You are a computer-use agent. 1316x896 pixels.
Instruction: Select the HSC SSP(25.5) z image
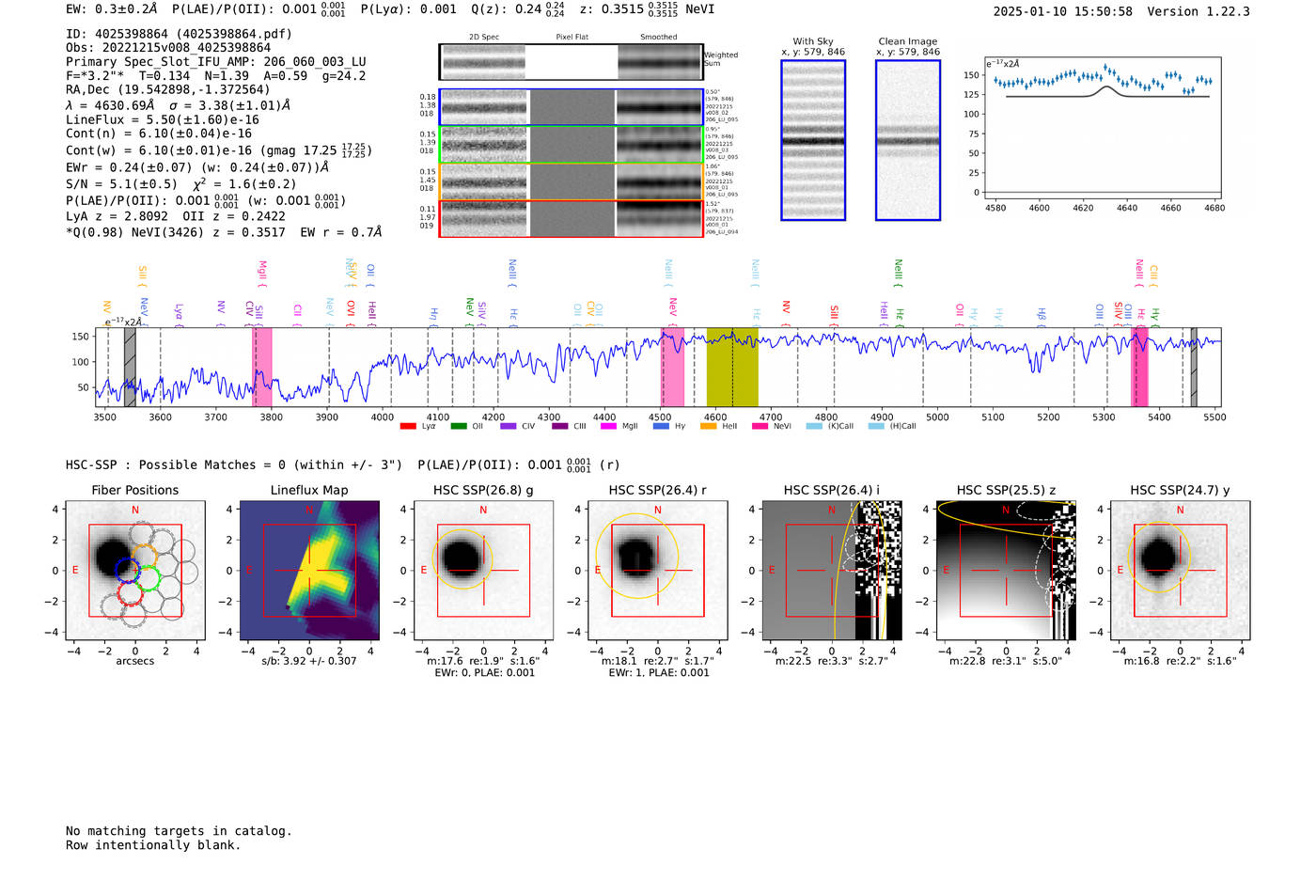(x=1006, y=571)
